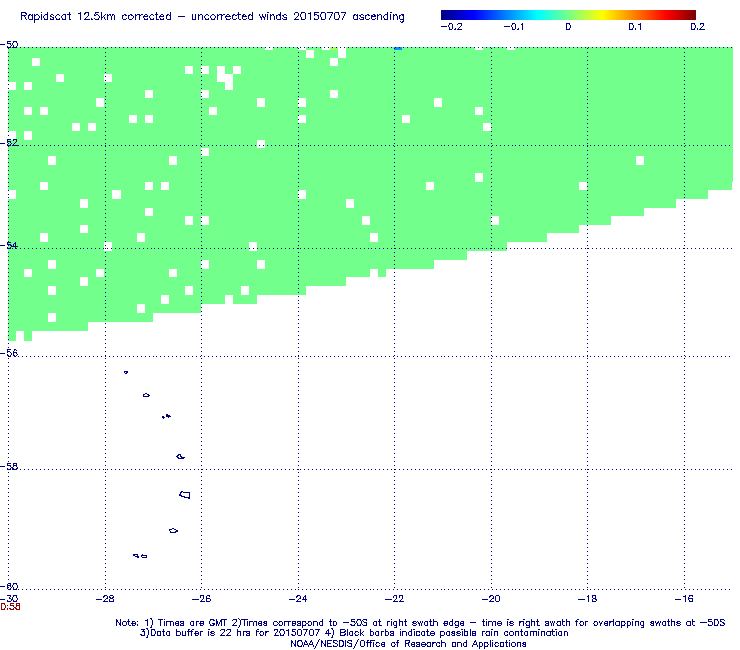Image resolution: width=740 pixels, height=650 pixels.
Task: Click the -30 longitude axis label
Action: tap(9, 599)
